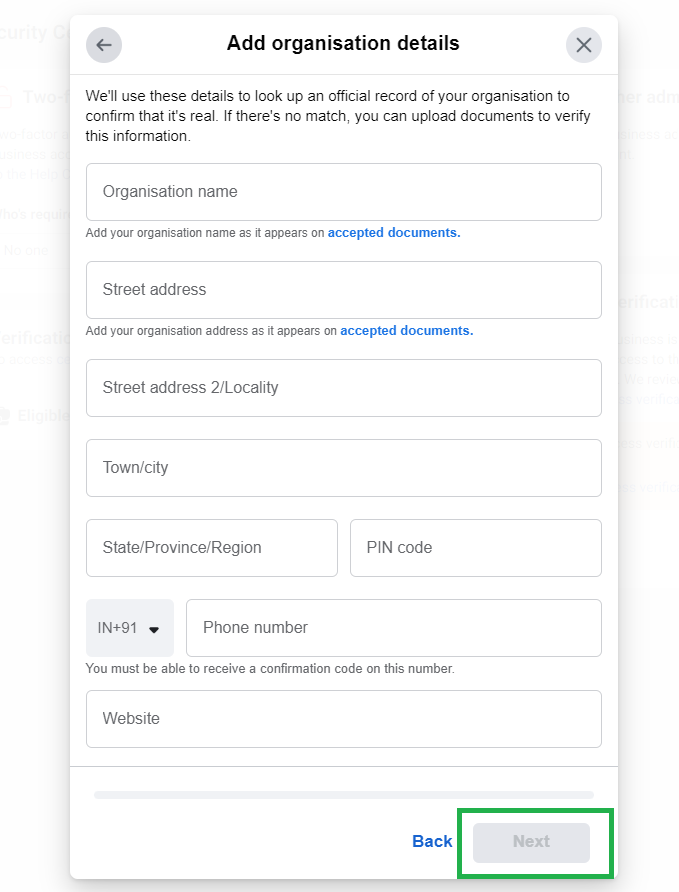Image resolution: width=679 pixels, height=892 pixels.
Task: Select the Street address 2/Locality field
Action: (x=343, y=388)
